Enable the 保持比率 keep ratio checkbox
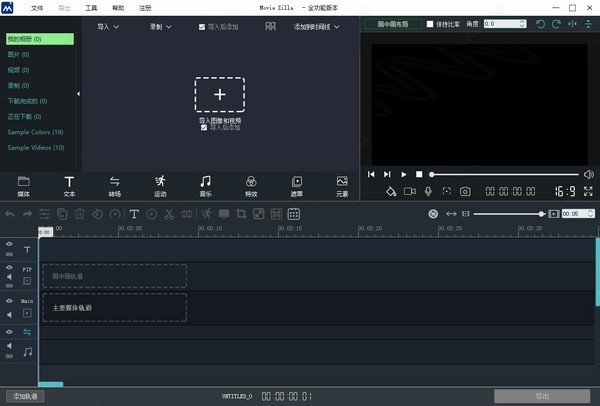The height and width of the screenshot is (406, 600). [x=431, y=23]
